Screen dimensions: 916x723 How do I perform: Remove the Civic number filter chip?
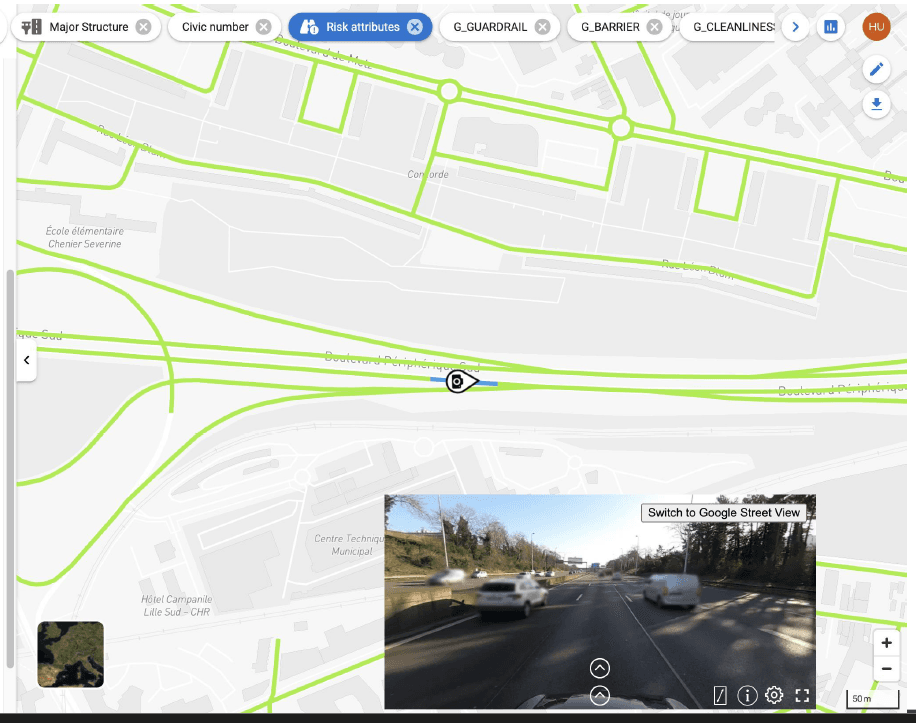tap(263, 27)
